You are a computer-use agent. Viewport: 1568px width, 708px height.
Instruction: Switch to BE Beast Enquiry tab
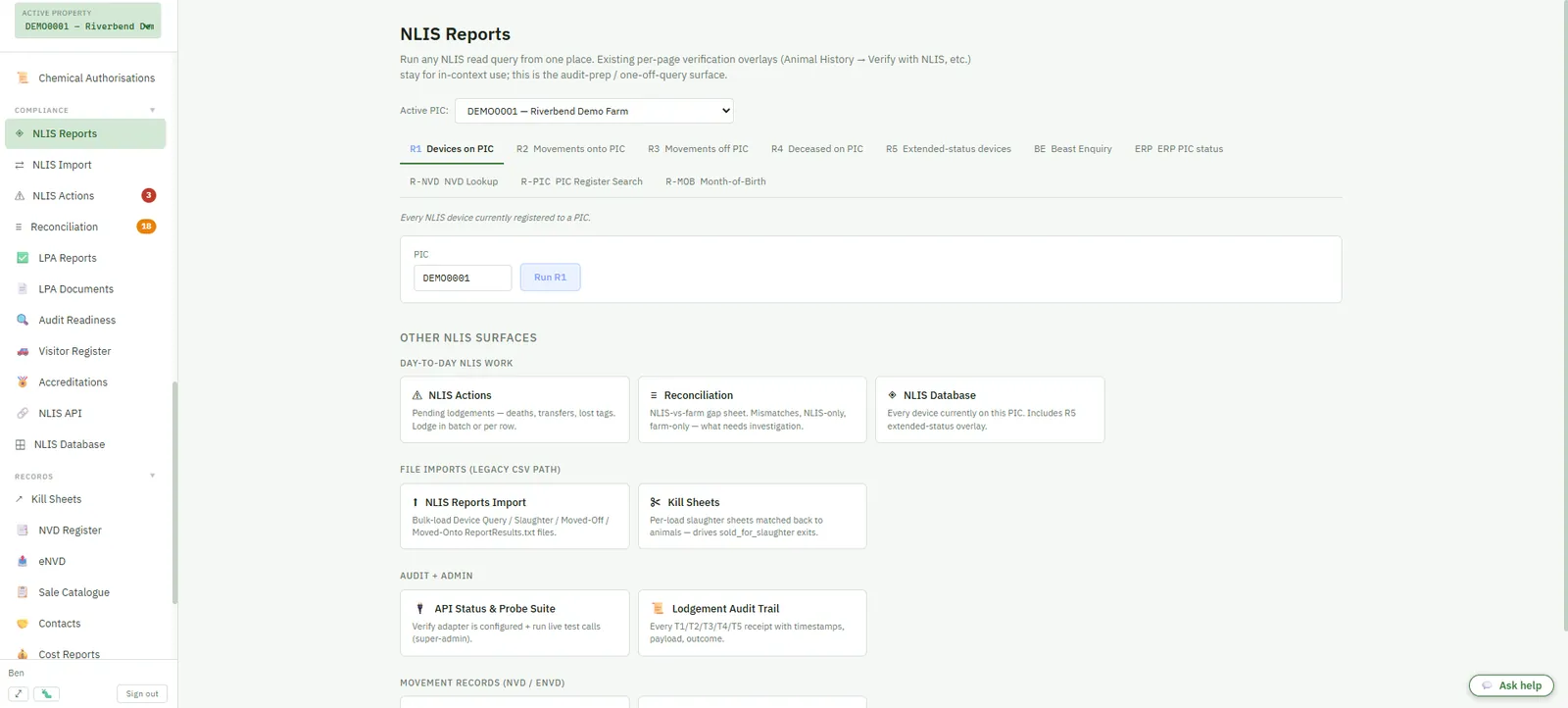(1073, 149)
